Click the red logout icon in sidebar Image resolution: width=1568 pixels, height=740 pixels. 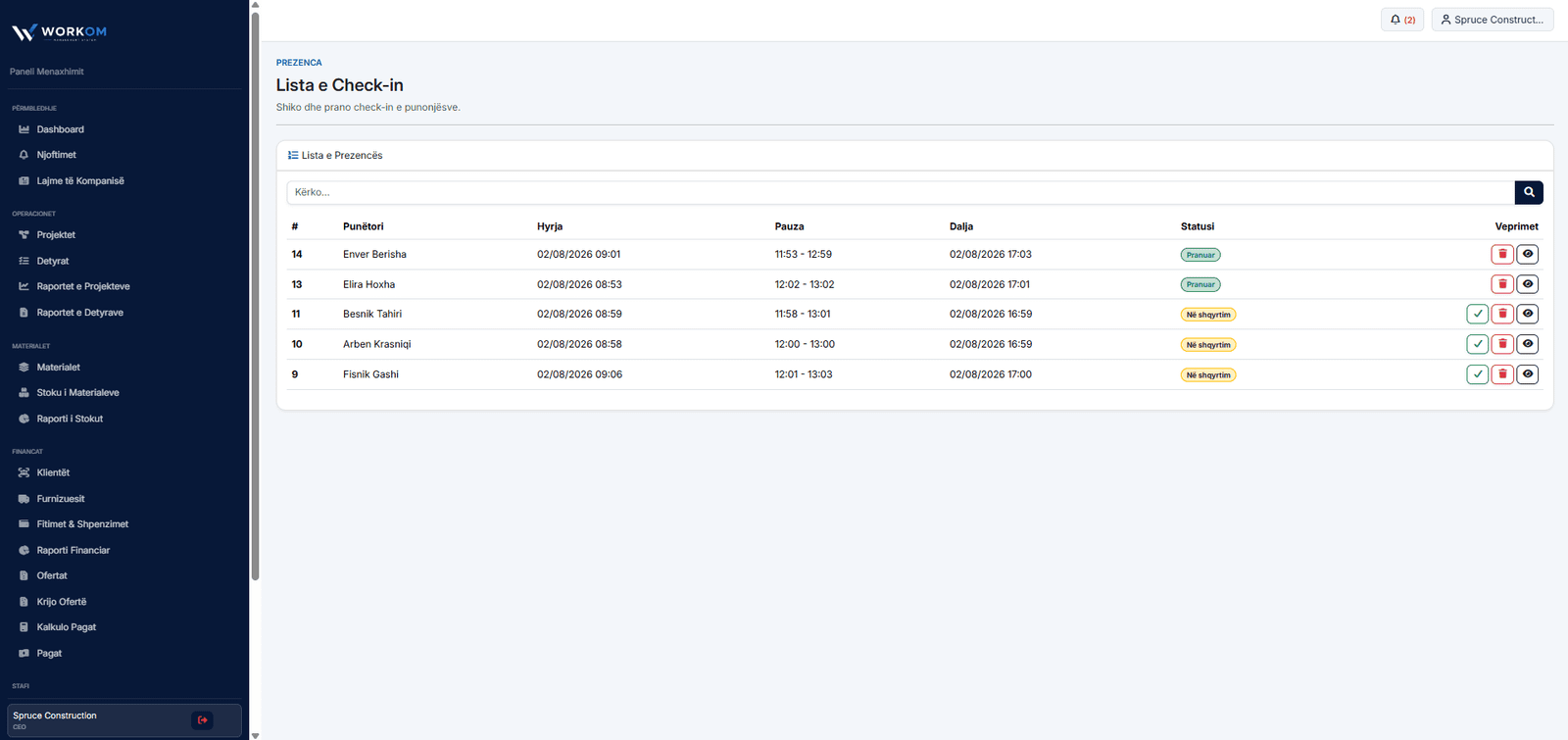[x=203, y=720]
